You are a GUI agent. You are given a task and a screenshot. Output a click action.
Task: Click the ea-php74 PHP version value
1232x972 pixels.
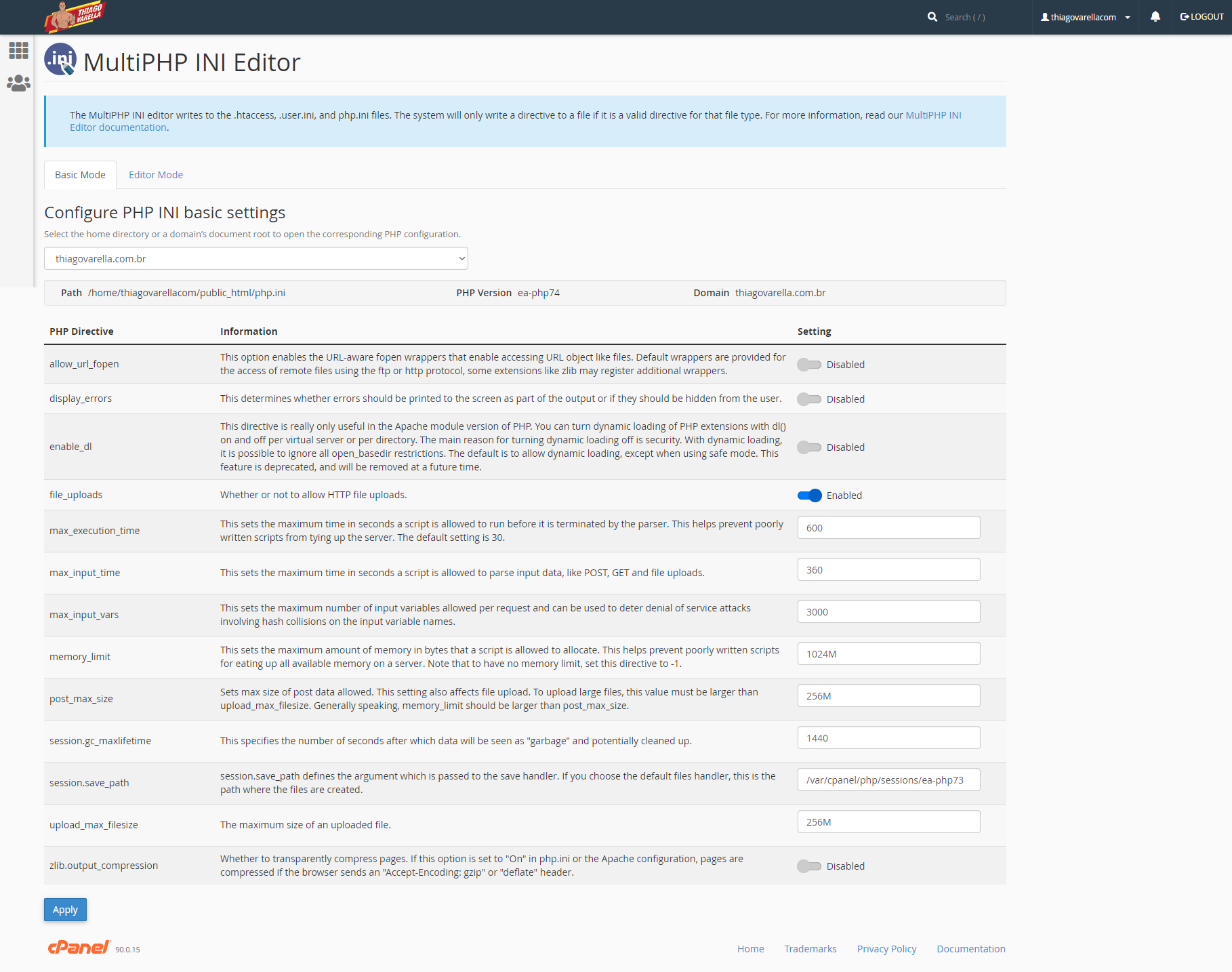[x=539, y=293]
